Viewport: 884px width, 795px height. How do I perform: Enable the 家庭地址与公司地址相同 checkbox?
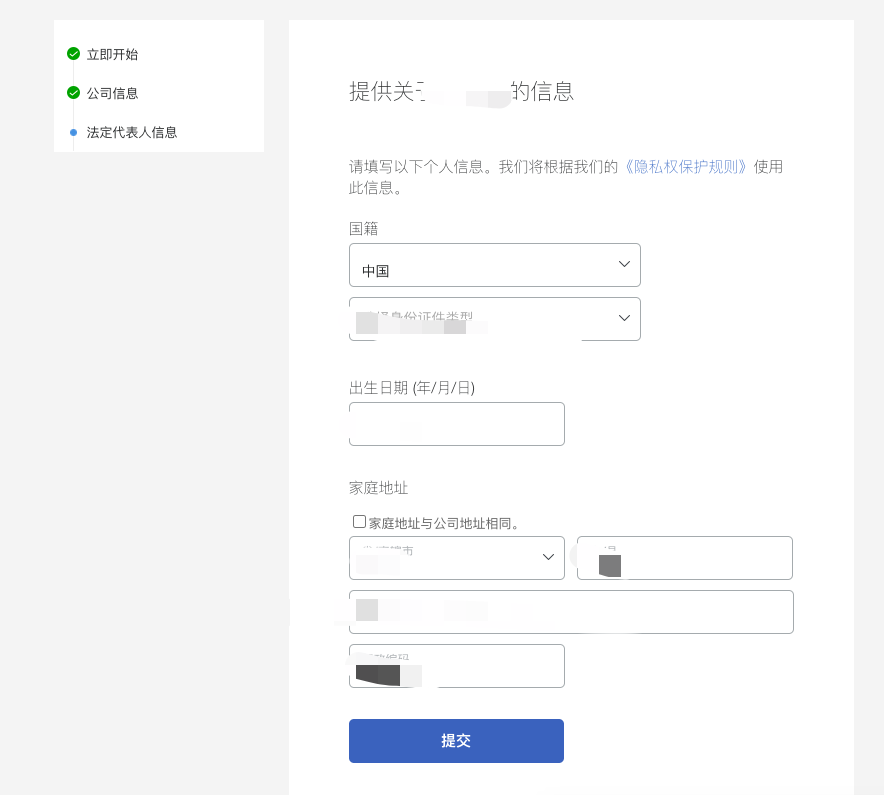359,521
